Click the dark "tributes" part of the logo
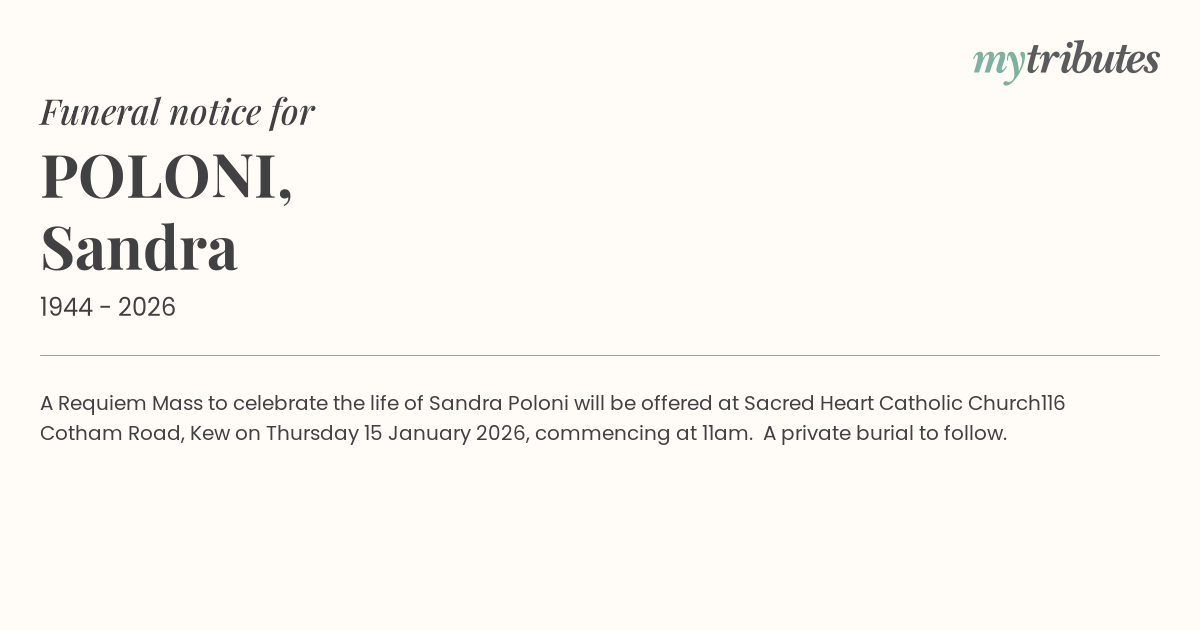Screen dimensions: 1200x630 1092,59
